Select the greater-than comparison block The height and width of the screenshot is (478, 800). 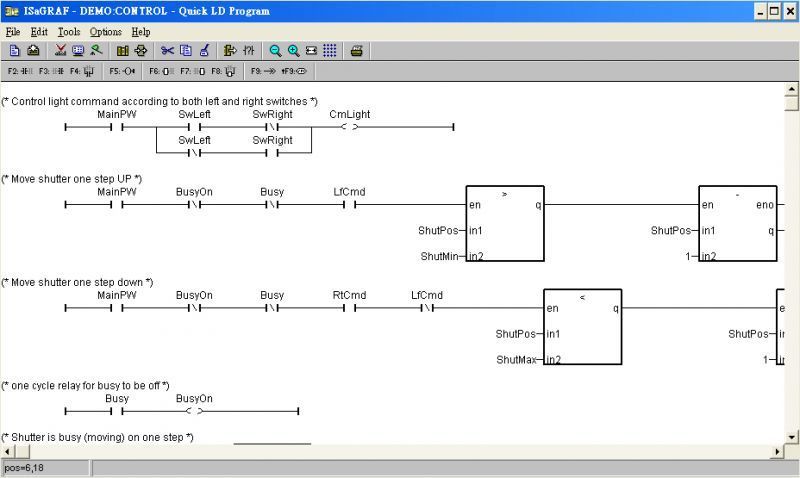(505, 223)
